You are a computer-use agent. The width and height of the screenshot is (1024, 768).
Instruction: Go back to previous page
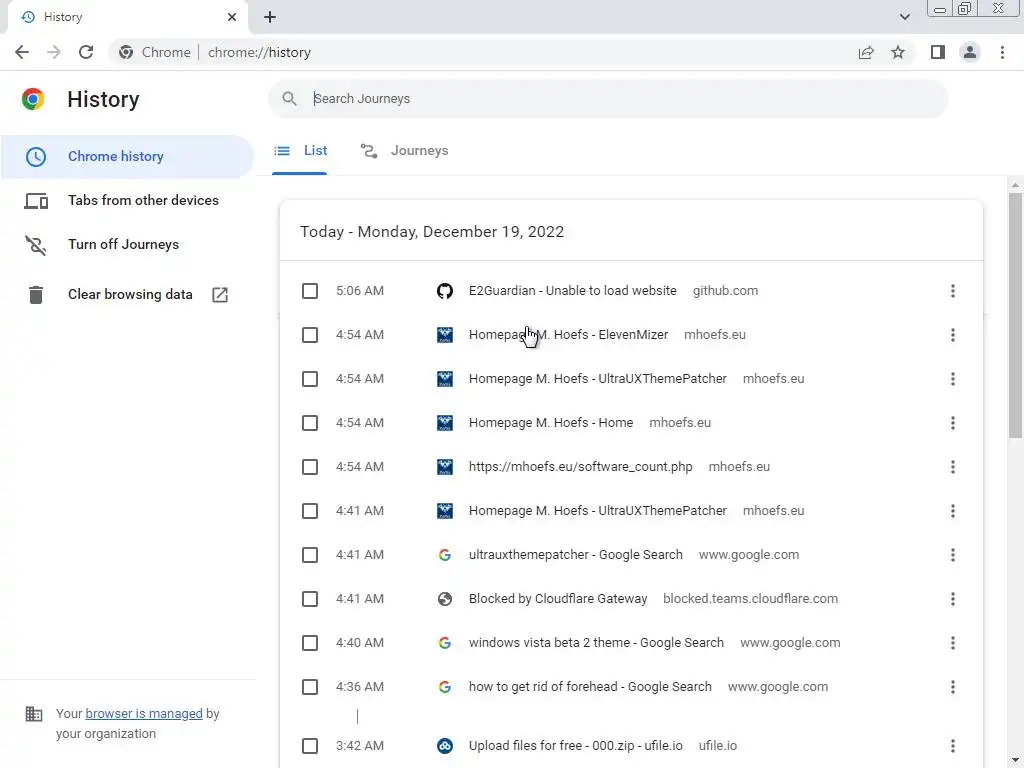[22, 52]
